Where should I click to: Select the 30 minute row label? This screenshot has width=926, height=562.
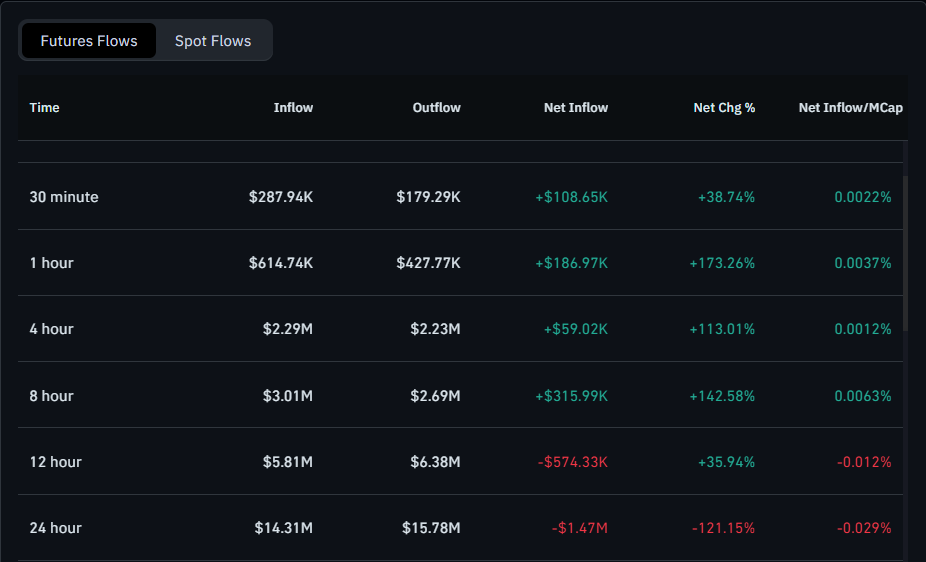pos(64,197)
